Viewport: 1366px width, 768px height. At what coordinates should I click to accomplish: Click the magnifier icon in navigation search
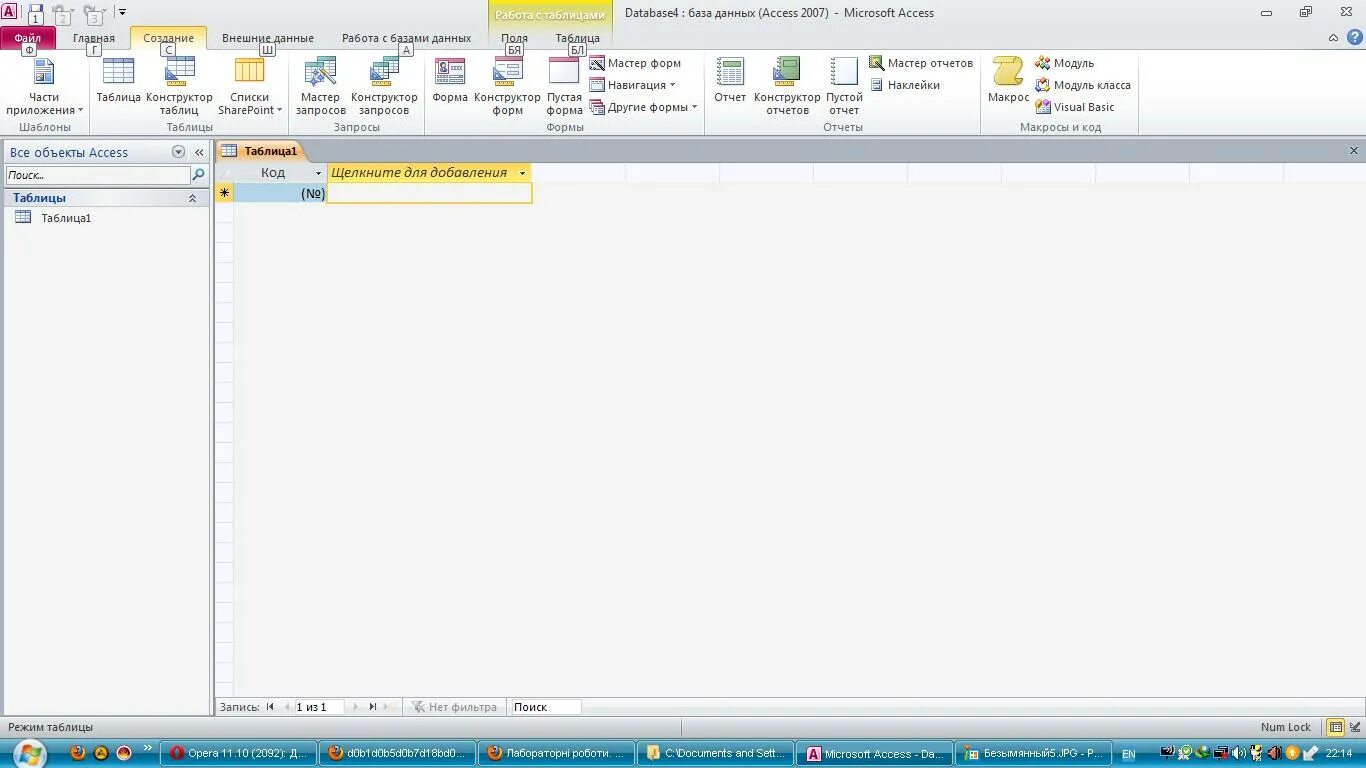click(x=198, y=175)
